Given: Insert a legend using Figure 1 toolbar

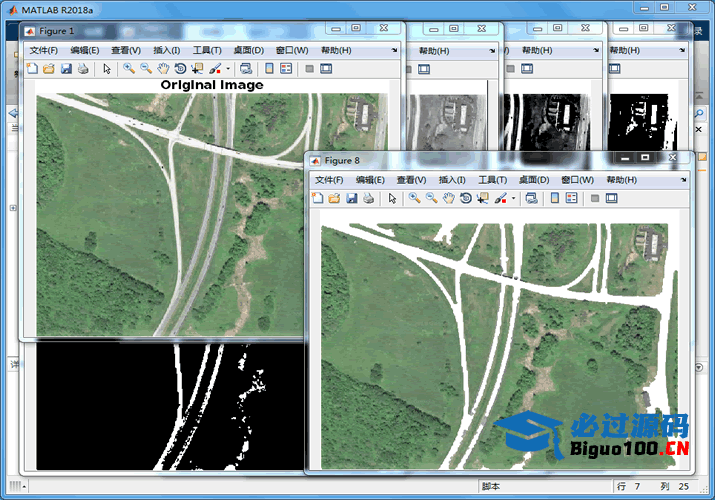Looking at the screenshot, I should [x=286, y=69].
